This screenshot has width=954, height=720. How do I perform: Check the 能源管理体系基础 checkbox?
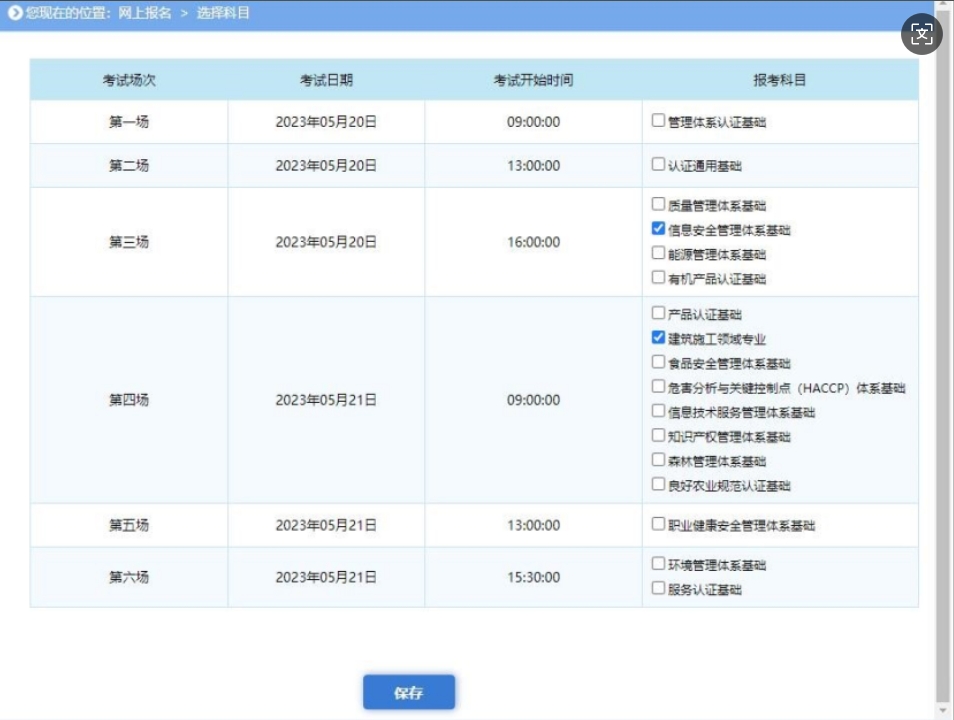[658, 253]
